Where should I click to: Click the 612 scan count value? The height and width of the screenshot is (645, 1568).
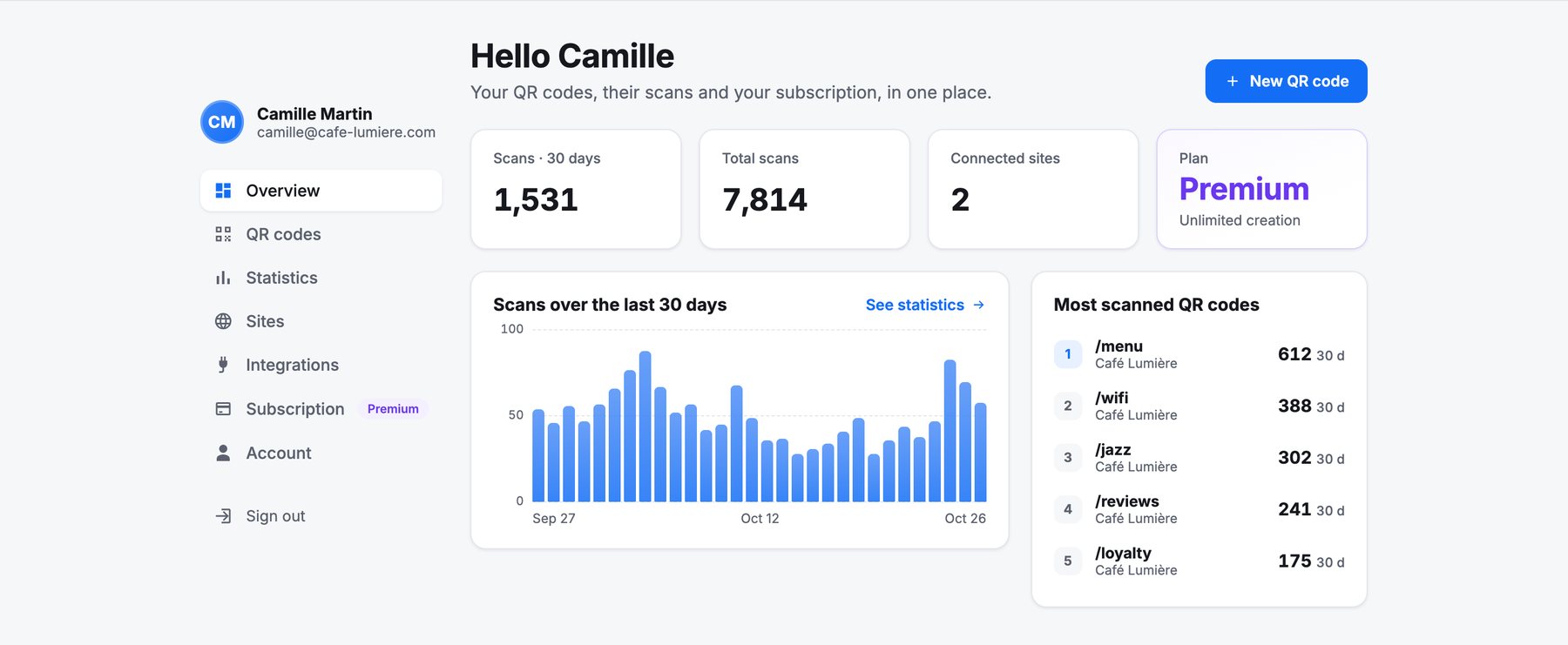coord(1294,354)
